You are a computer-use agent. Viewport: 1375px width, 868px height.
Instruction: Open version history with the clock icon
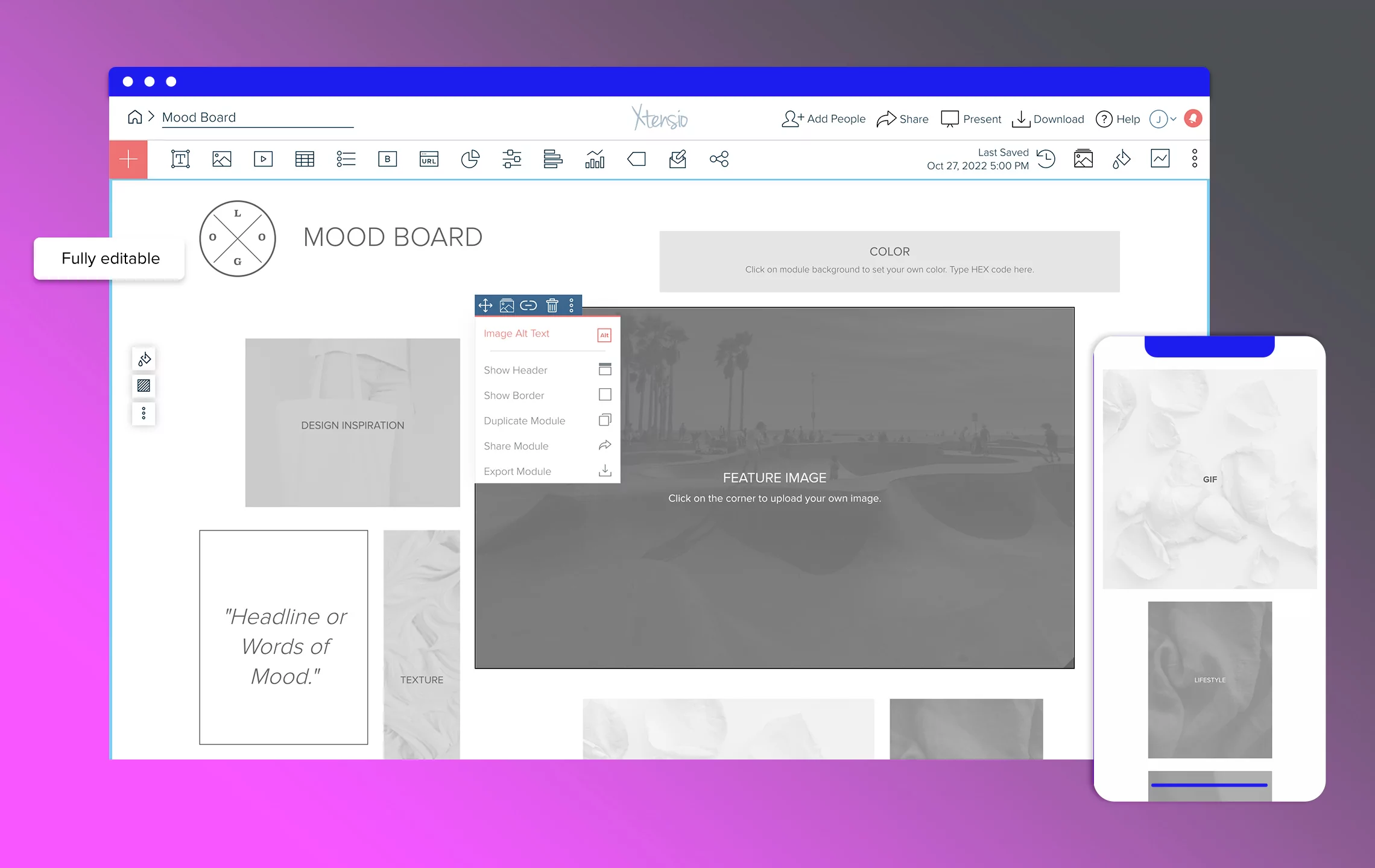pos(1046,159)
